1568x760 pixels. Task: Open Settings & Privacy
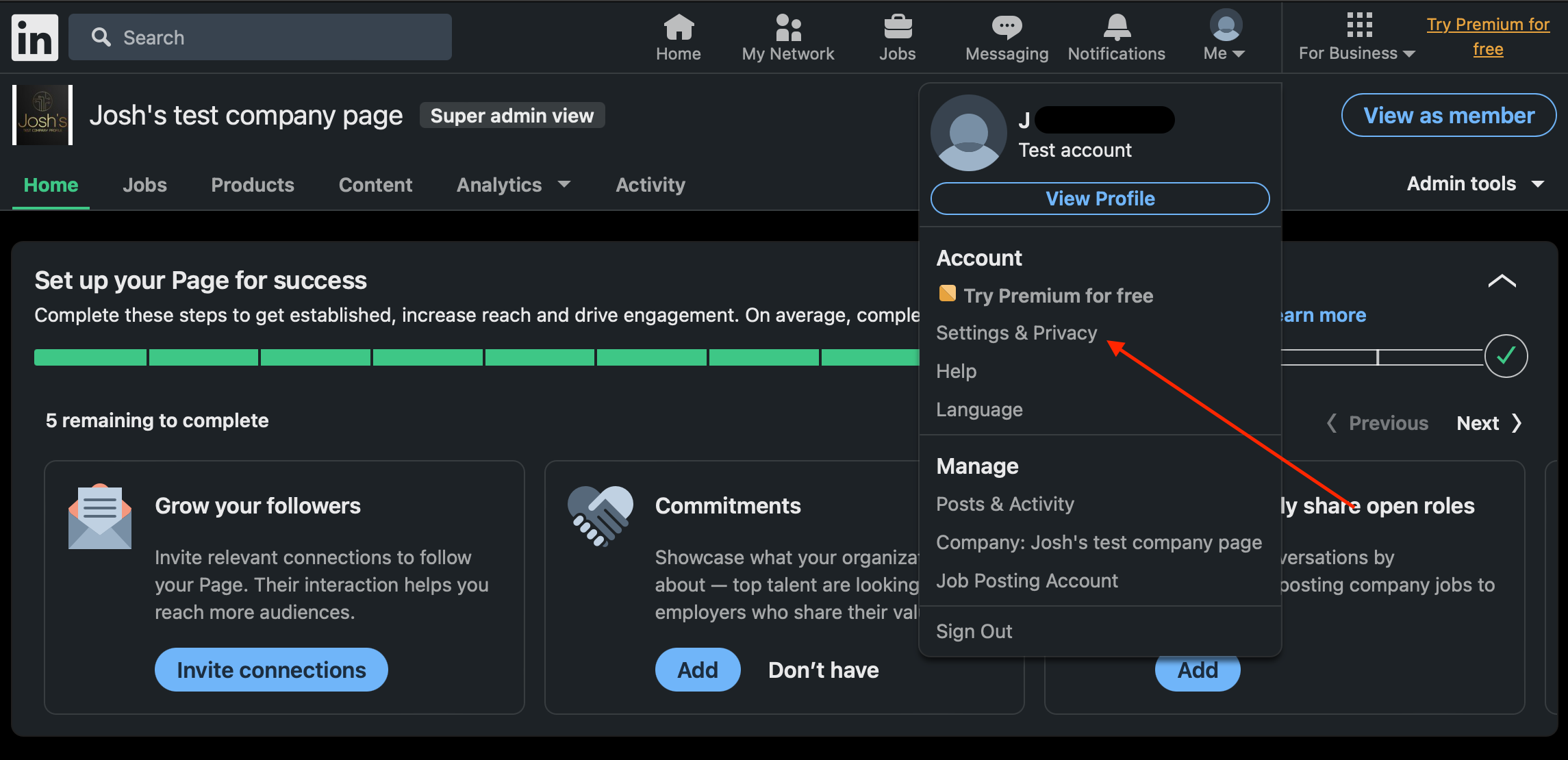click(x=1017, y=333)
